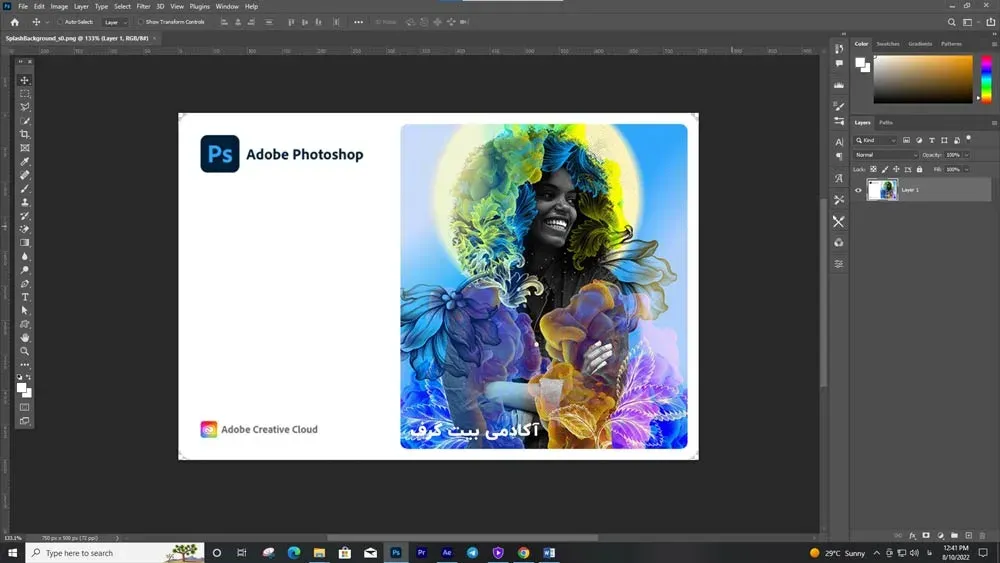1000x563 pixels.
Task: Open the Fill slider dropdown arrow
Action: coord(967,170)
